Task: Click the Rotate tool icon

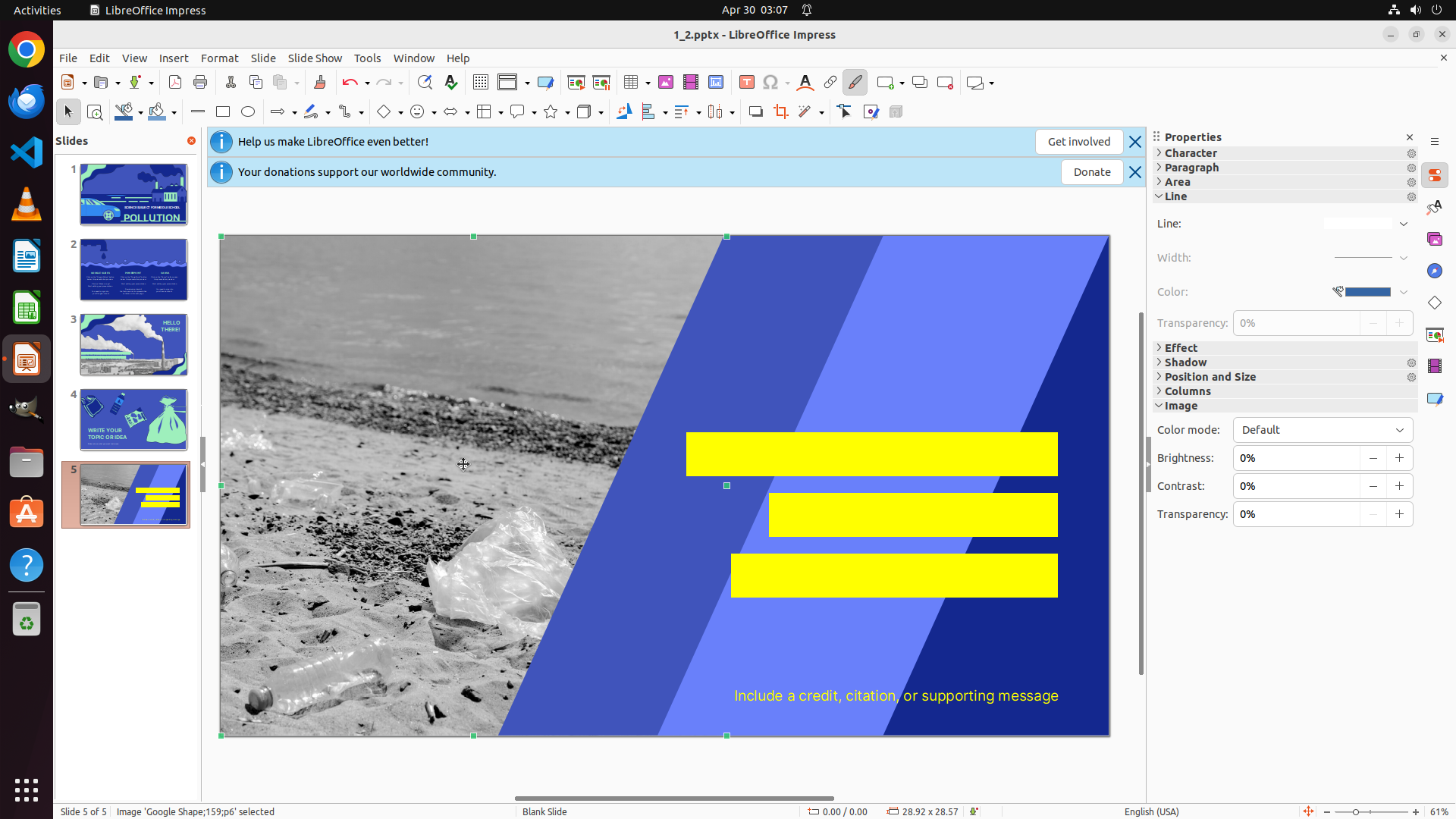Action: 624,112
